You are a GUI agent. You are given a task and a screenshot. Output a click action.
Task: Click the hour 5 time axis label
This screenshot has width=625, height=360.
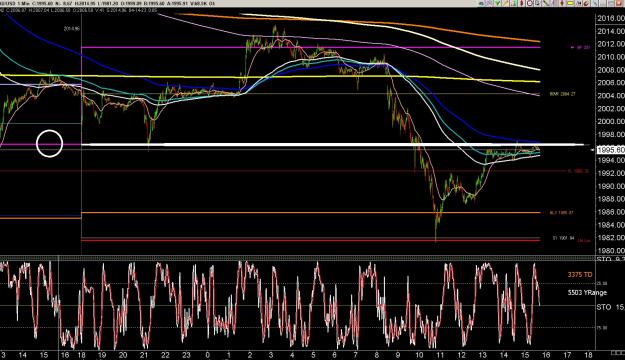point(313,355)
